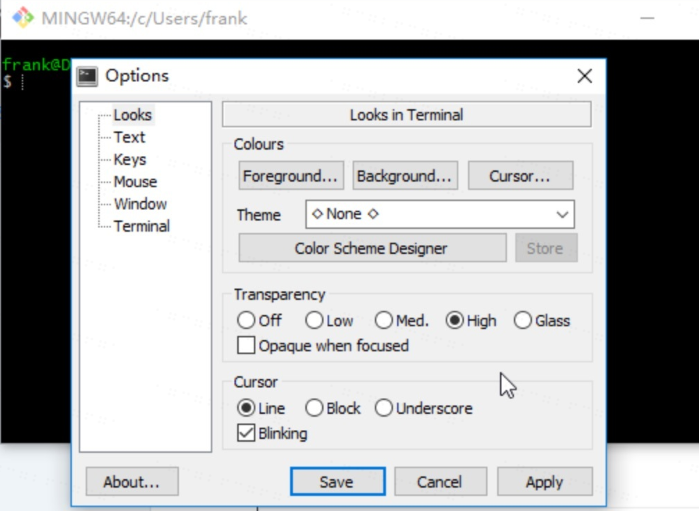Set transparency to Off
This screenshot has width=699, height=511.
click(x=259, y=320)
